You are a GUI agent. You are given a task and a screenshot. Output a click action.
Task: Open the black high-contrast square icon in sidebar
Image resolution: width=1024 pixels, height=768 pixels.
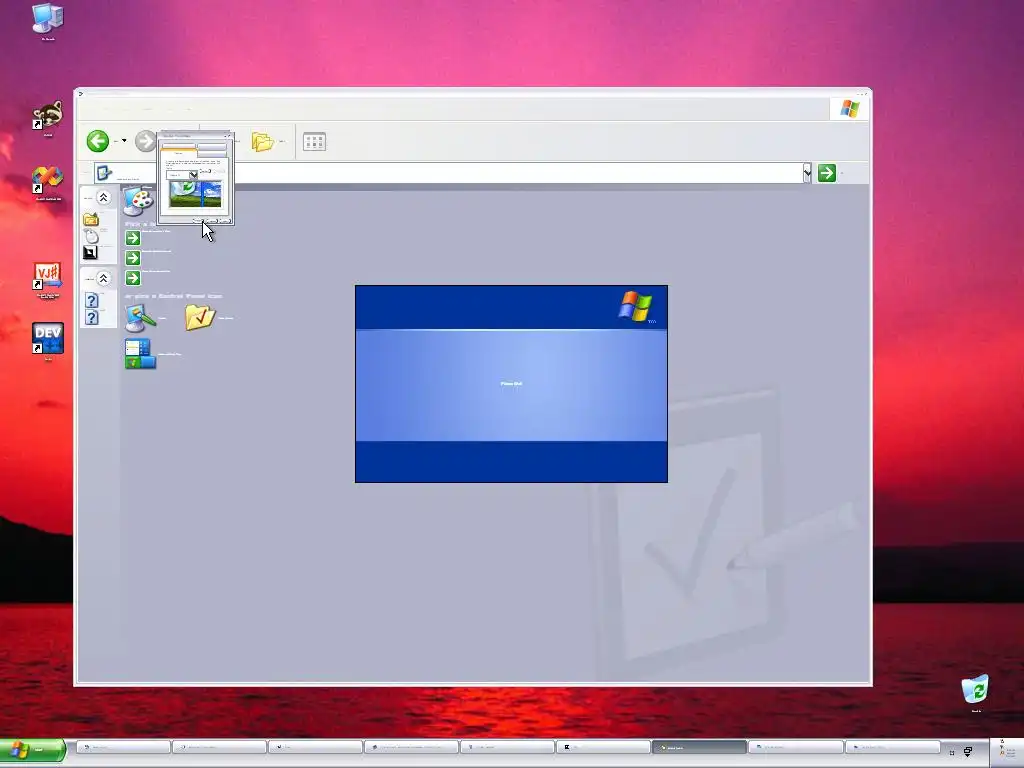pyautogui.click(x=90, y=252)
